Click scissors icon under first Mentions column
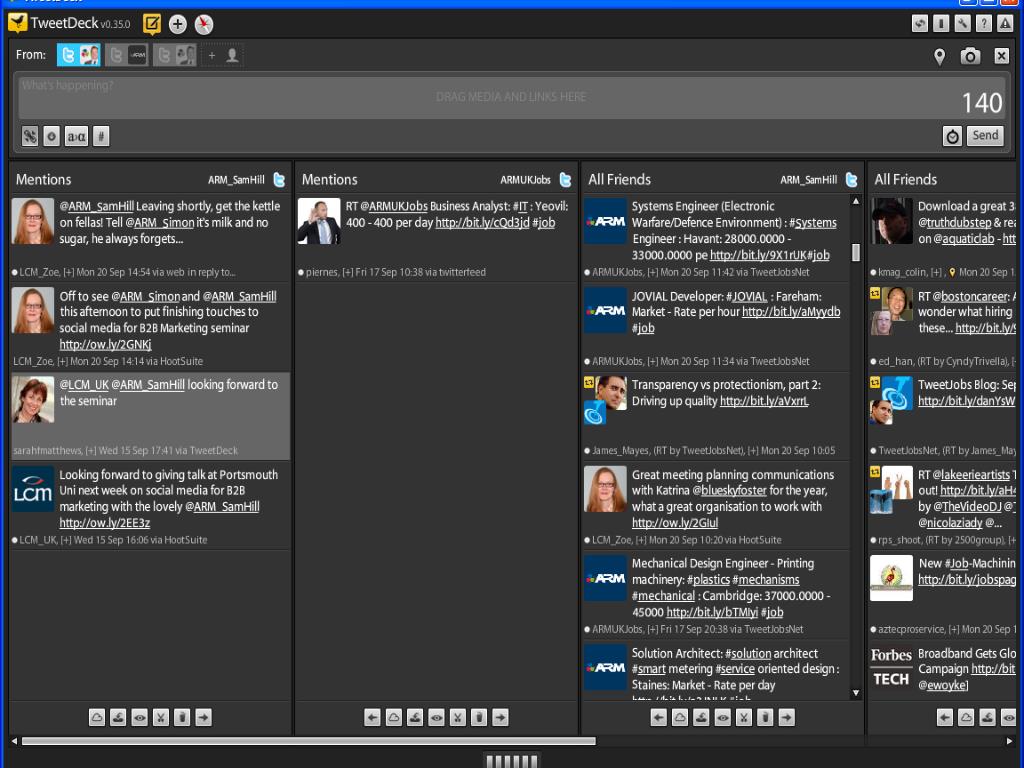 coord(161,718)
